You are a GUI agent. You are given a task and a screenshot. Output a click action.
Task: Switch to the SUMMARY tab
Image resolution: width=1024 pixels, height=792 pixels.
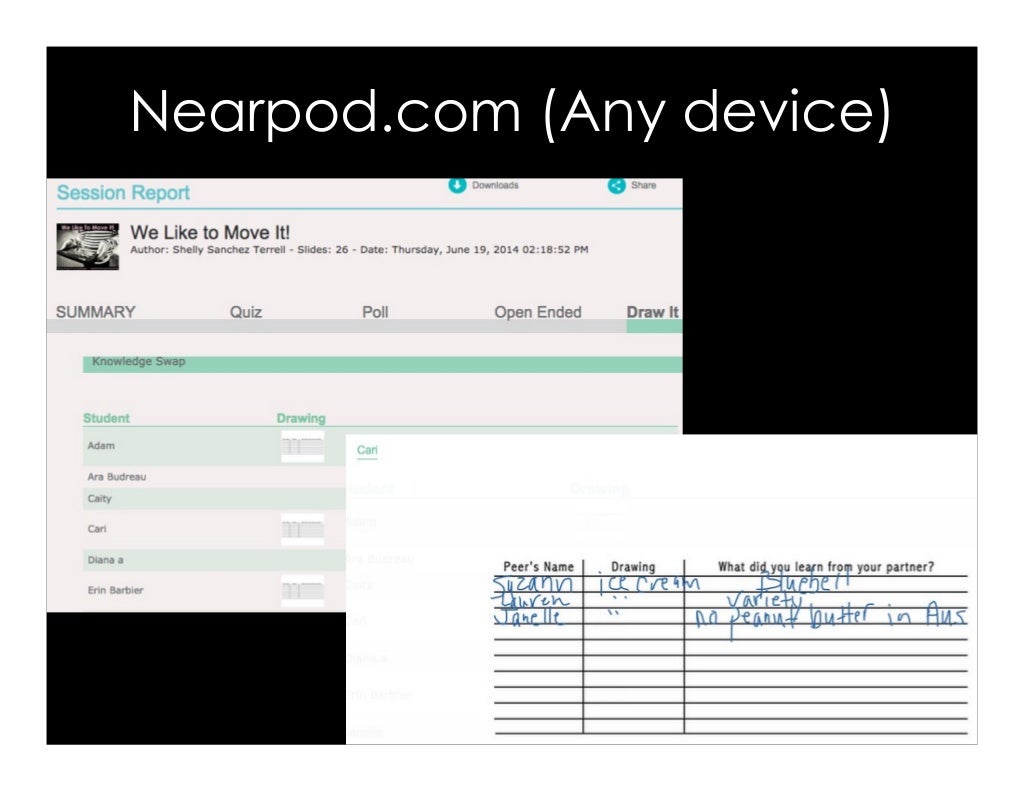pos(95,312)
